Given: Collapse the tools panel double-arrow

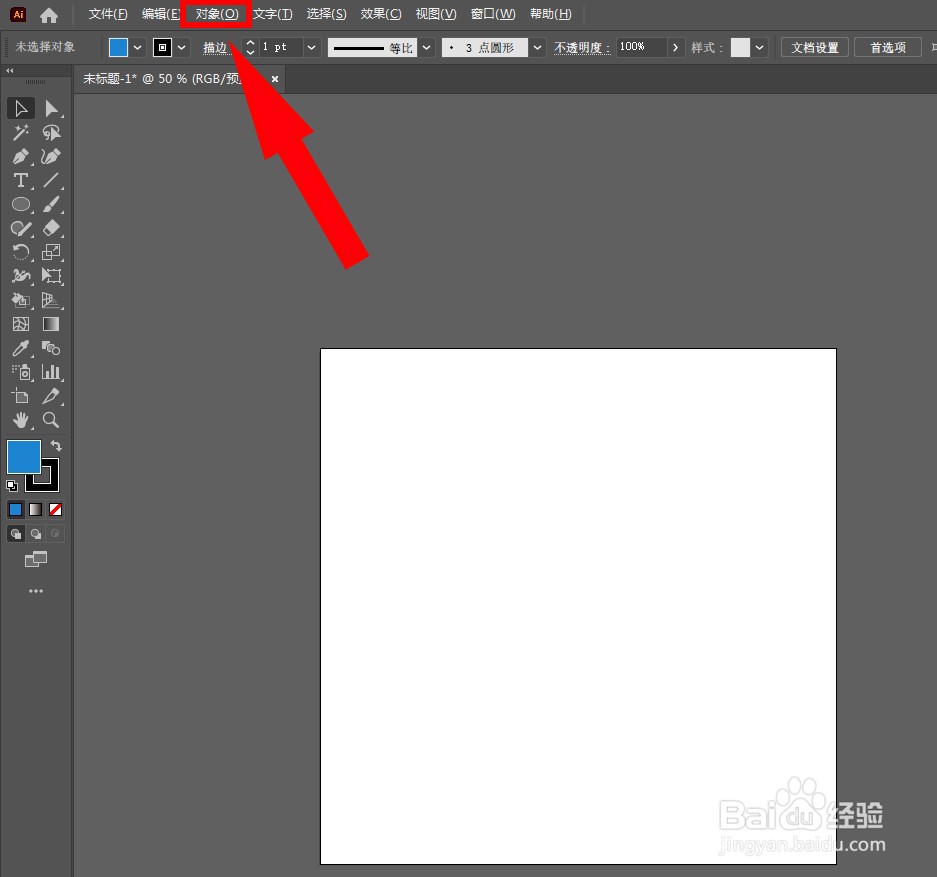Looking at the screenshot, I should tap(10, 70).
